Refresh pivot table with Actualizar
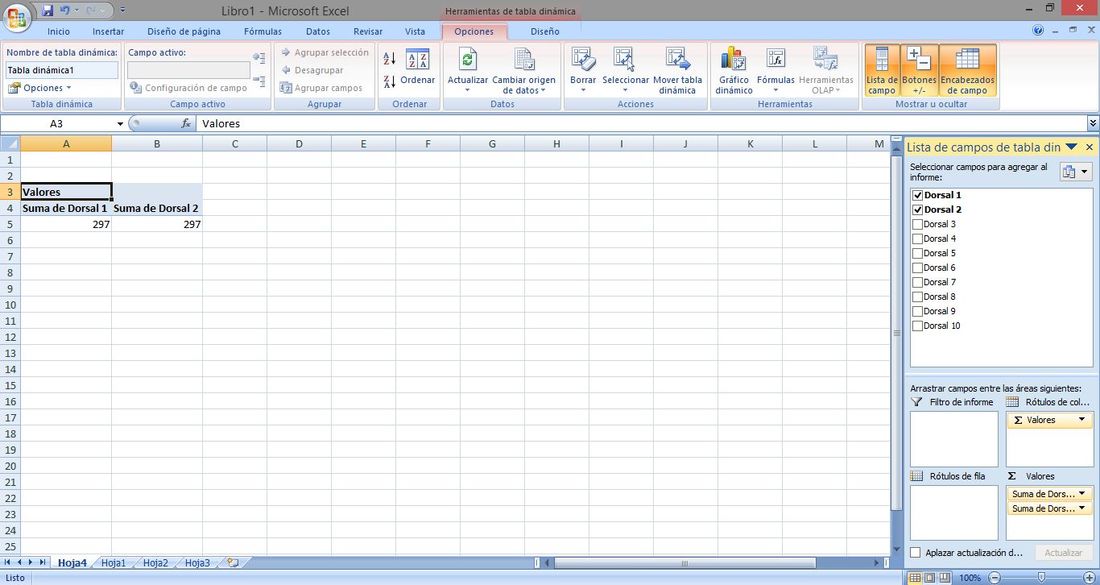The height and width of the screenshot is (585, 1100). click(468, 70)
